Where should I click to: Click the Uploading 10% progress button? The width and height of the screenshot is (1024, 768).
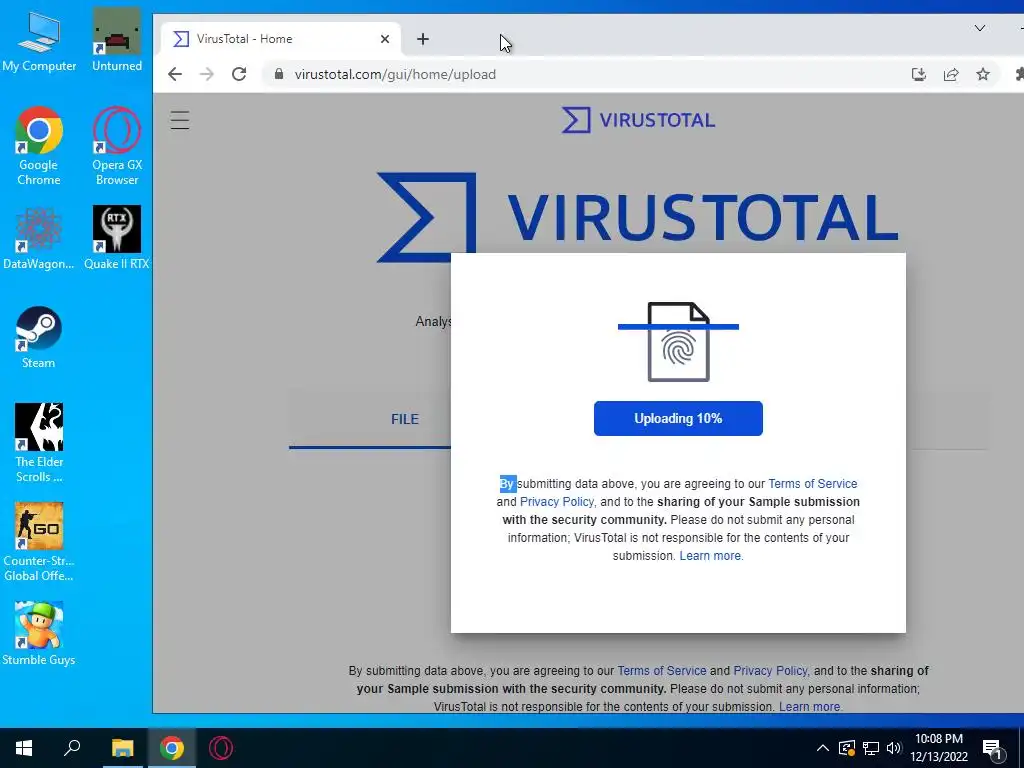click(678, 419)
